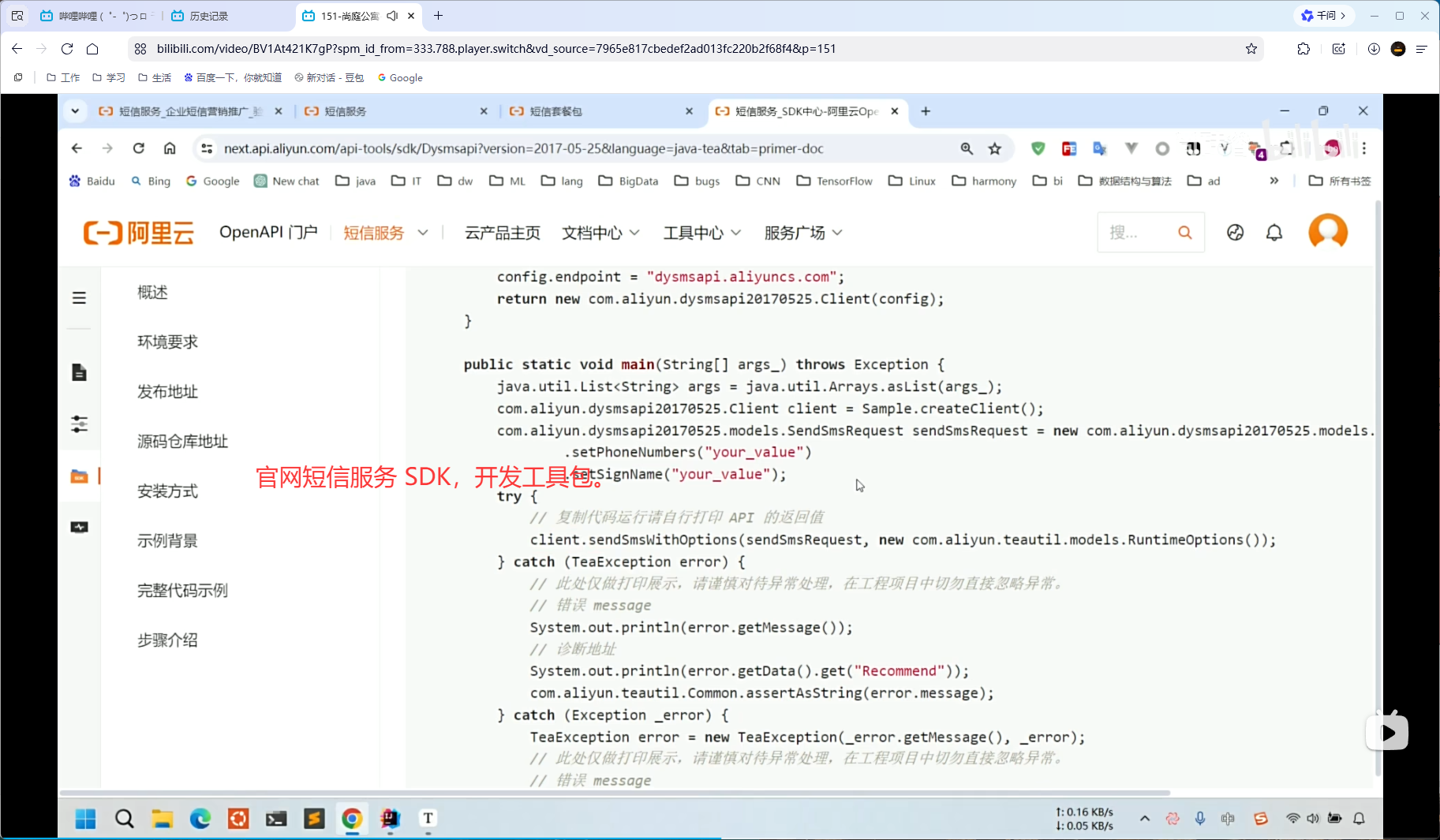Viewport: 1440px width, 840px height.
Task: Open Windows Start button in video
Action: [85, 819]
